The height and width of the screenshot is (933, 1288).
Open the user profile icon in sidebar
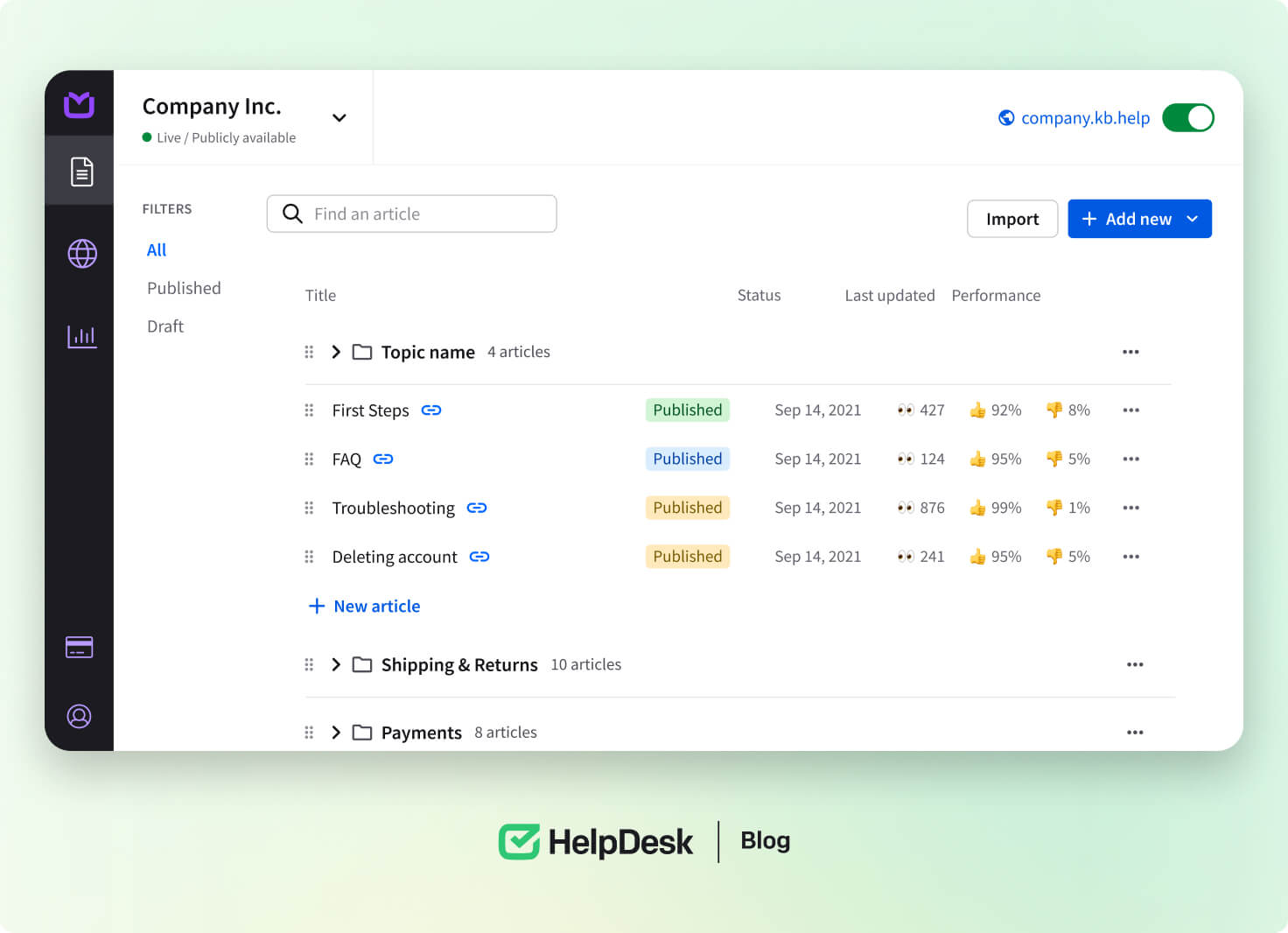[80, 716]
